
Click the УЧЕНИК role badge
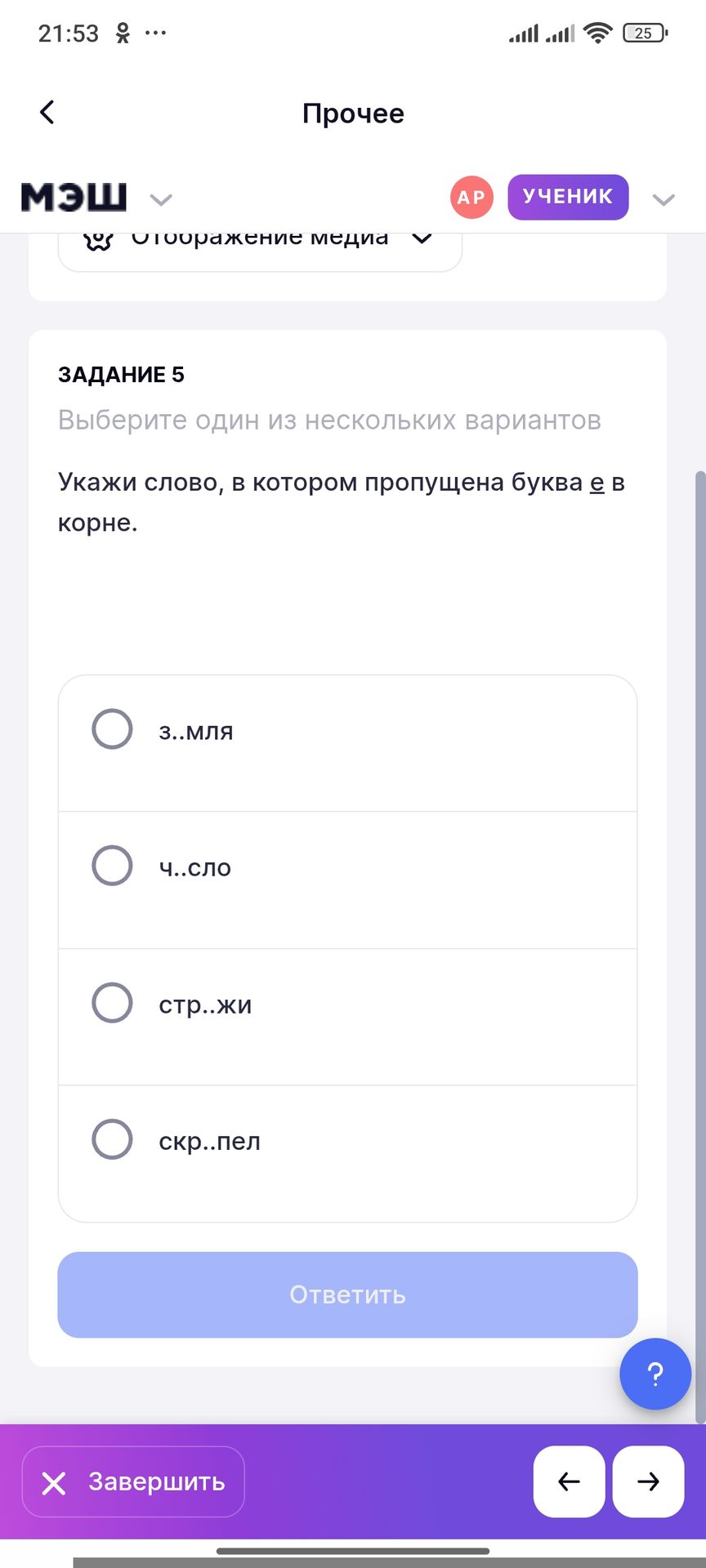568,197
